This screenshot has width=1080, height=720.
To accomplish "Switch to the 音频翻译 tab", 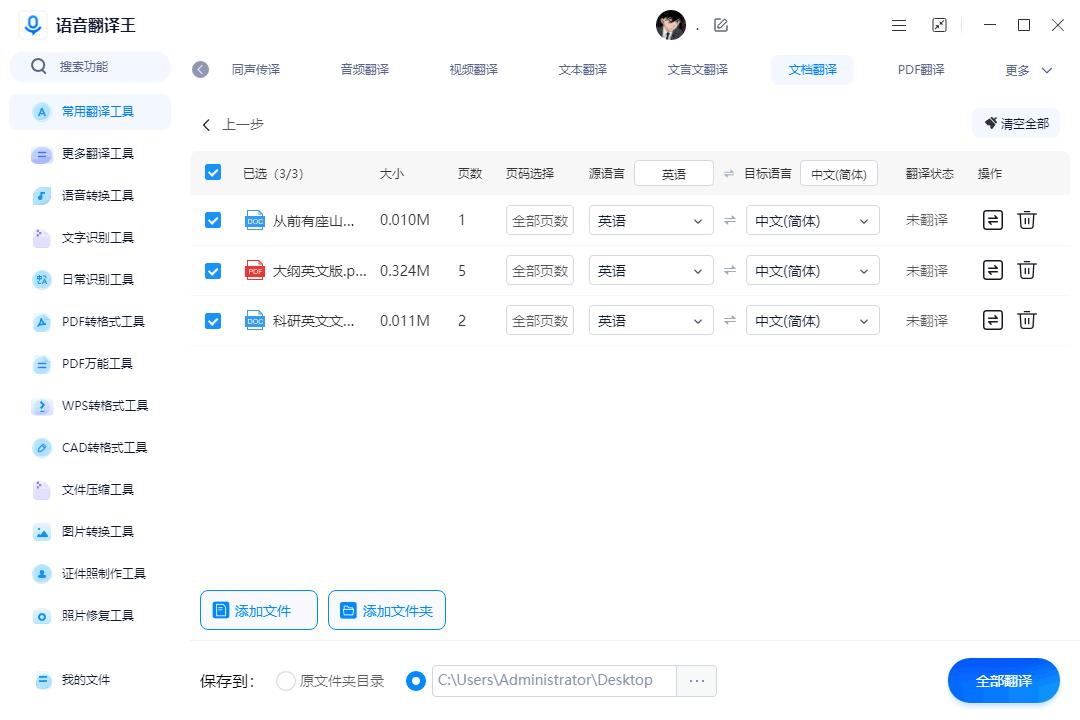I will 365,70.
